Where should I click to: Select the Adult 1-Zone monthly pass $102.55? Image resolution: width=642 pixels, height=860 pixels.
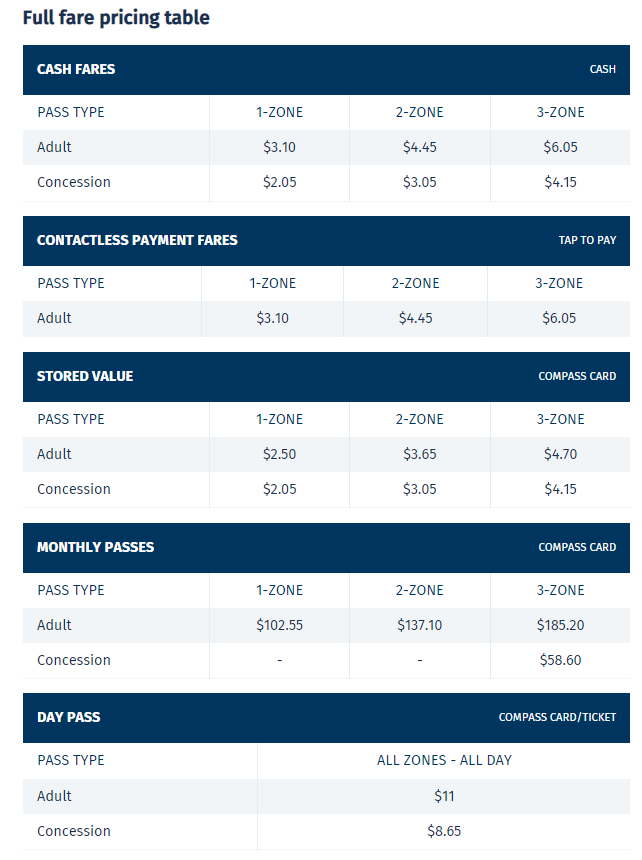[x=279, y=625]
